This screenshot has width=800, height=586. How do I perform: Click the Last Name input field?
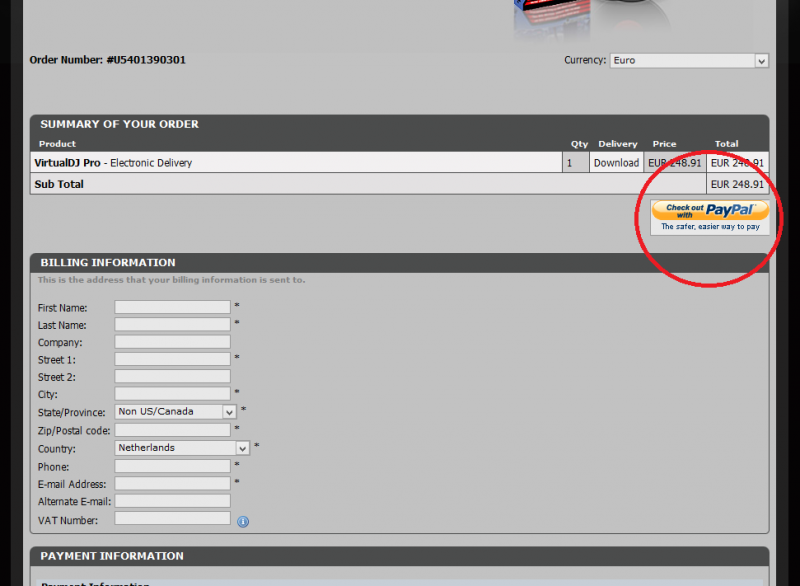point(172,324)
